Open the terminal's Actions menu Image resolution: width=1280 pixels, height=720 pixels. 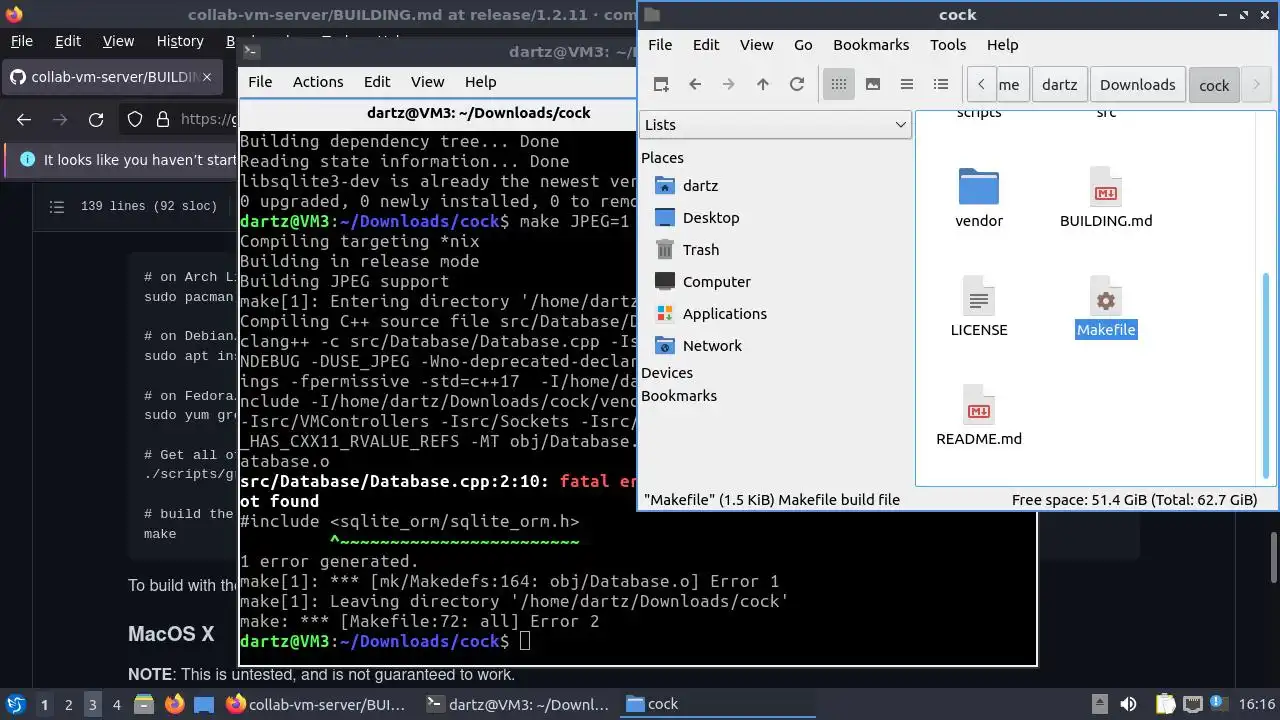point(318,82)
